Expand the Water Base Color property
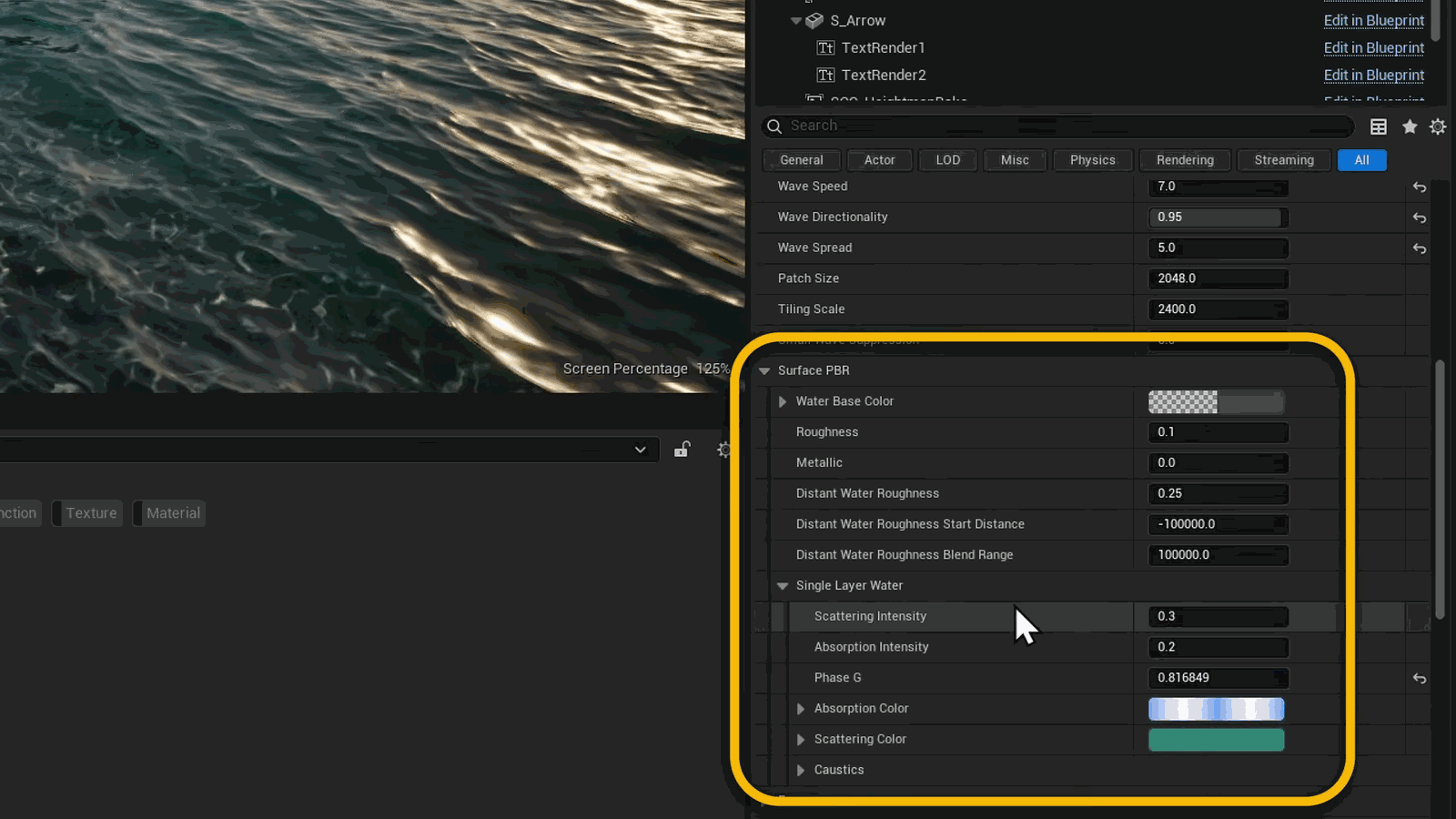 point(783,401)
